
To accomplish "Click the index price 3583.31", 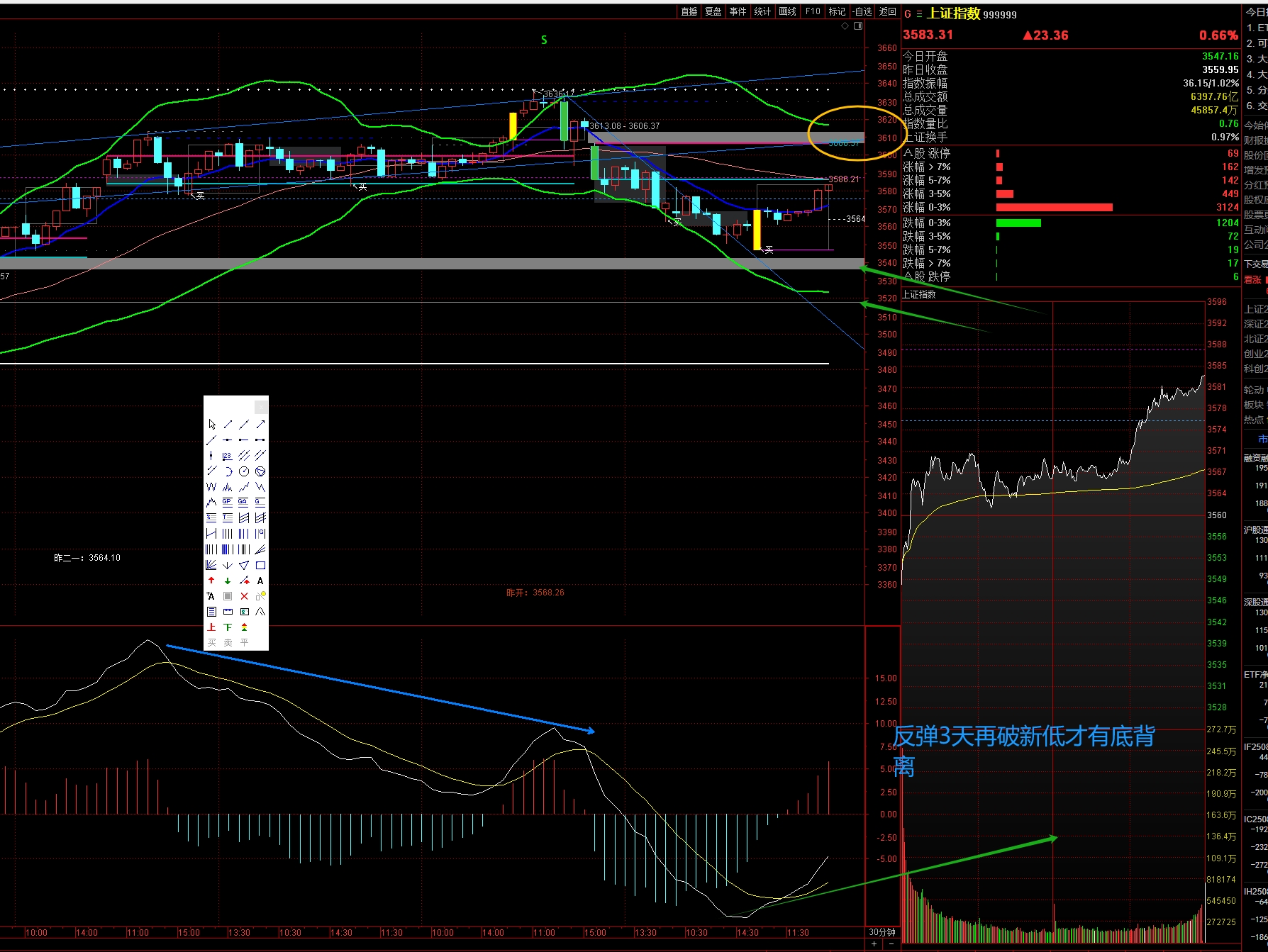I will click(928, 35).
